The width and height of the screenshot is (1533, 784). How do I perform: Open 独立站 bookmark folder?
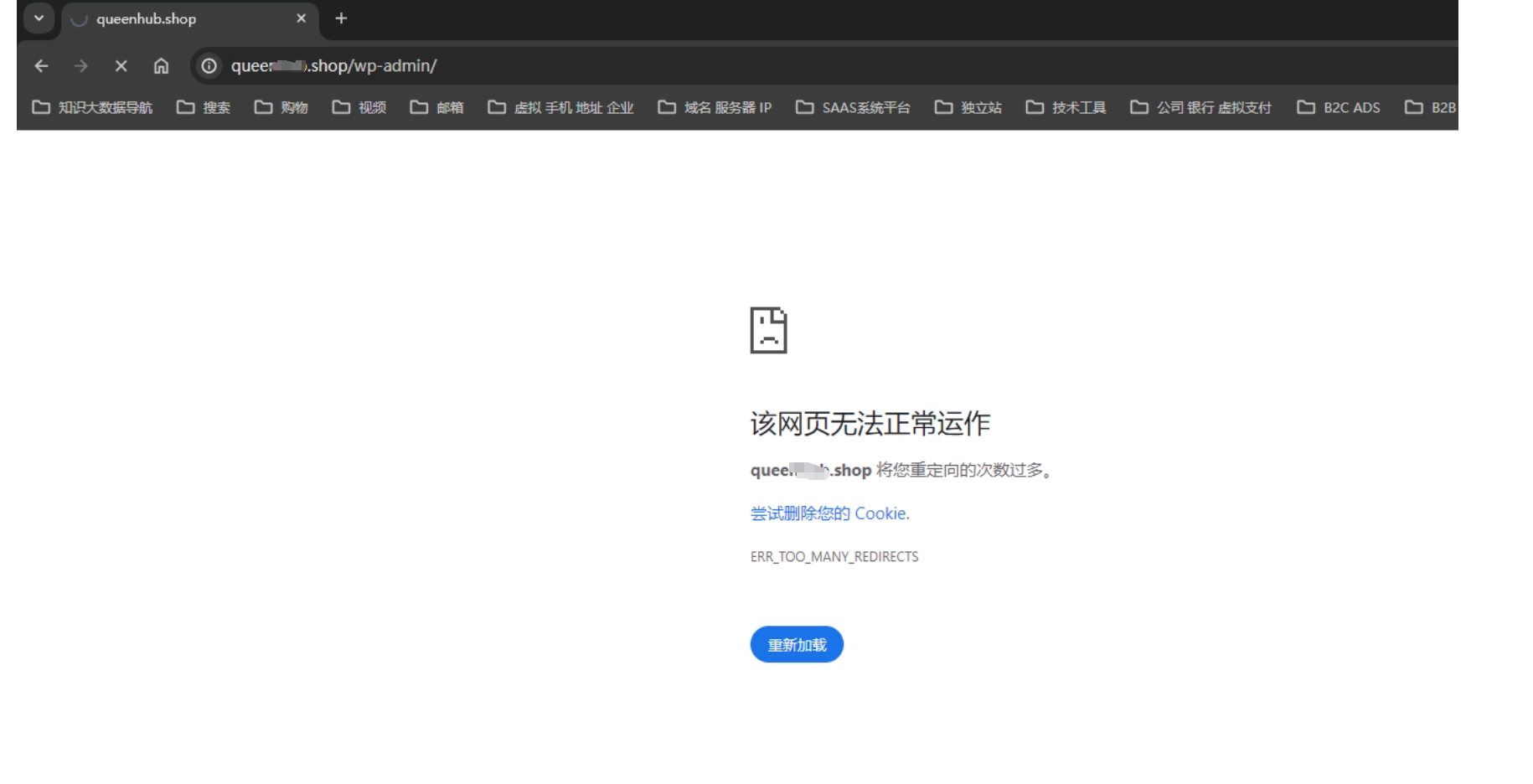click(968, 107)
